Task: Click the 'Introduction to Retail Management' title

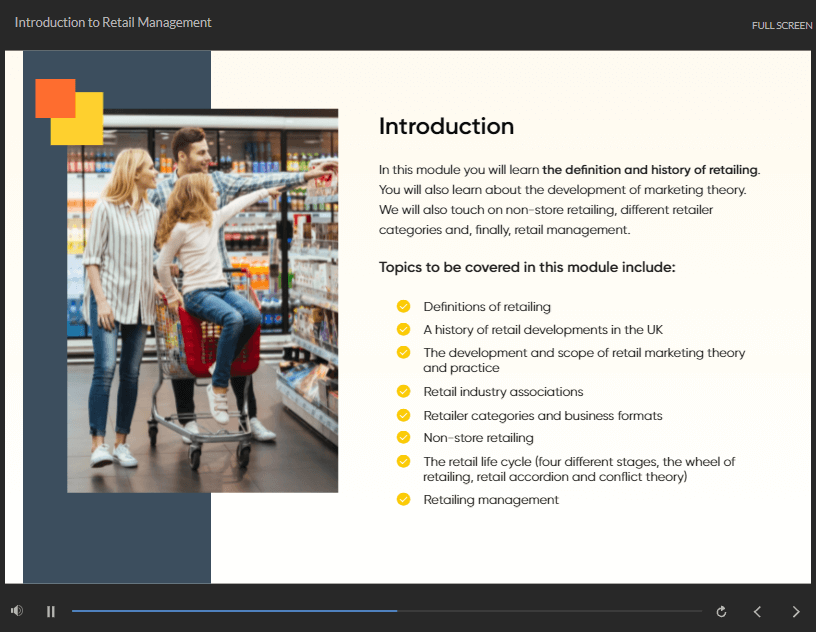Action: coord(113,23)
